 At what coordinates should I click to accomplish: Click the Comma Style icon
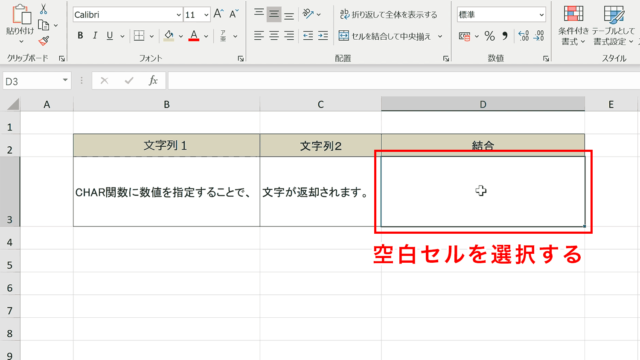(x=505, y=36)
